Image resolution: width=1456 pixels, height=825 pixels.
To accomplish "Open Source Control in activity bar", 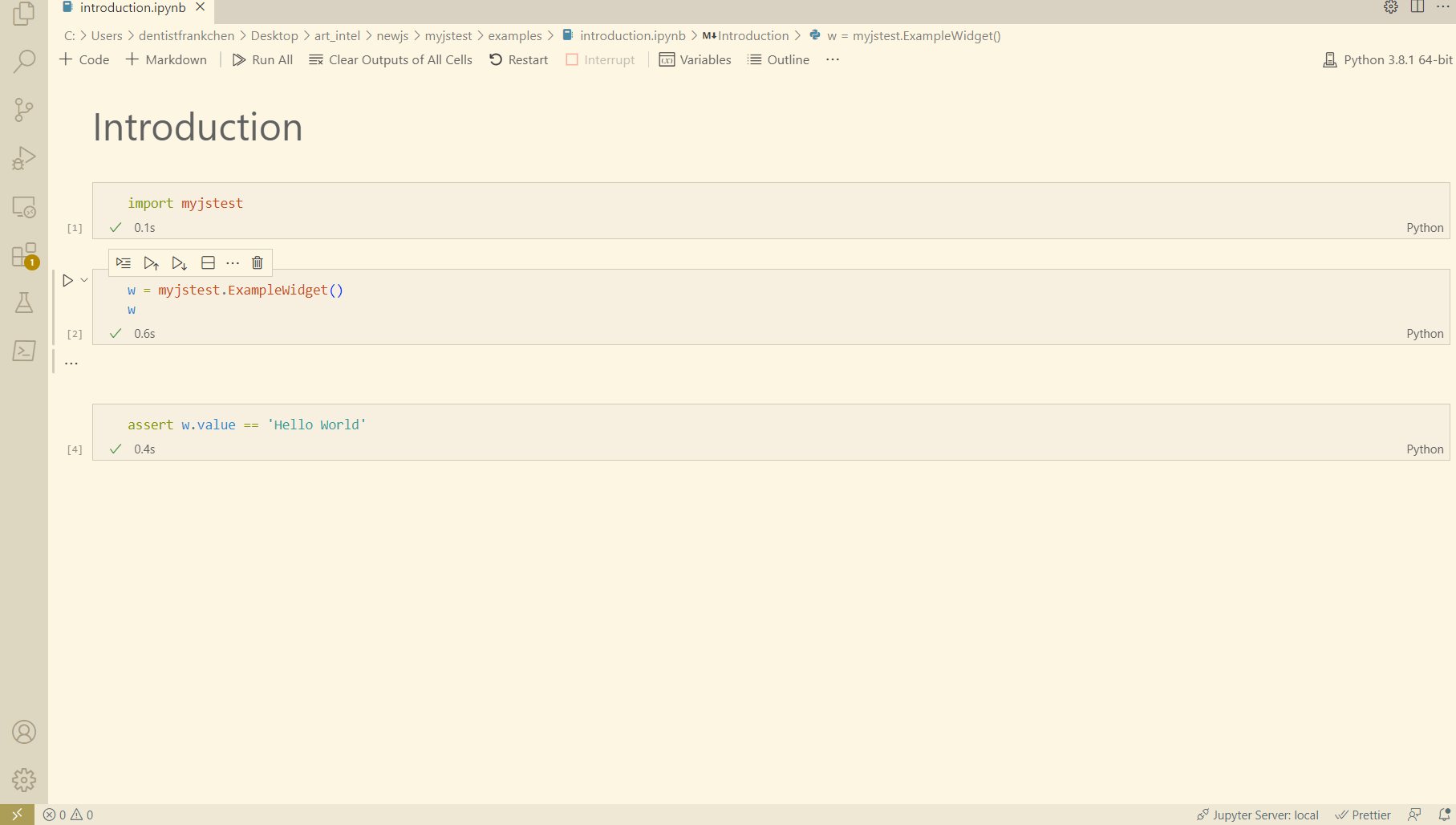I will click(x=24, y=109).
